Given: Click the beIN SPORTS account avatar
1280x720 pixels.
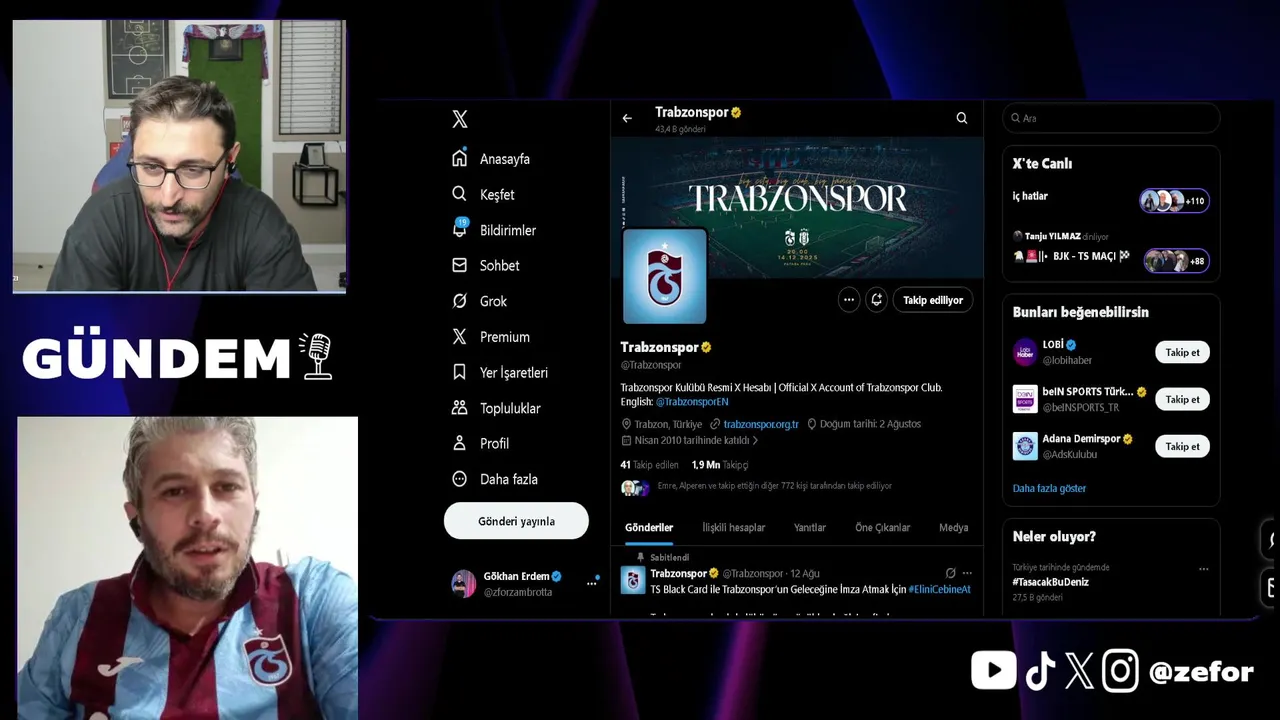Looking at the screenshot, I should click(1025, 399).
